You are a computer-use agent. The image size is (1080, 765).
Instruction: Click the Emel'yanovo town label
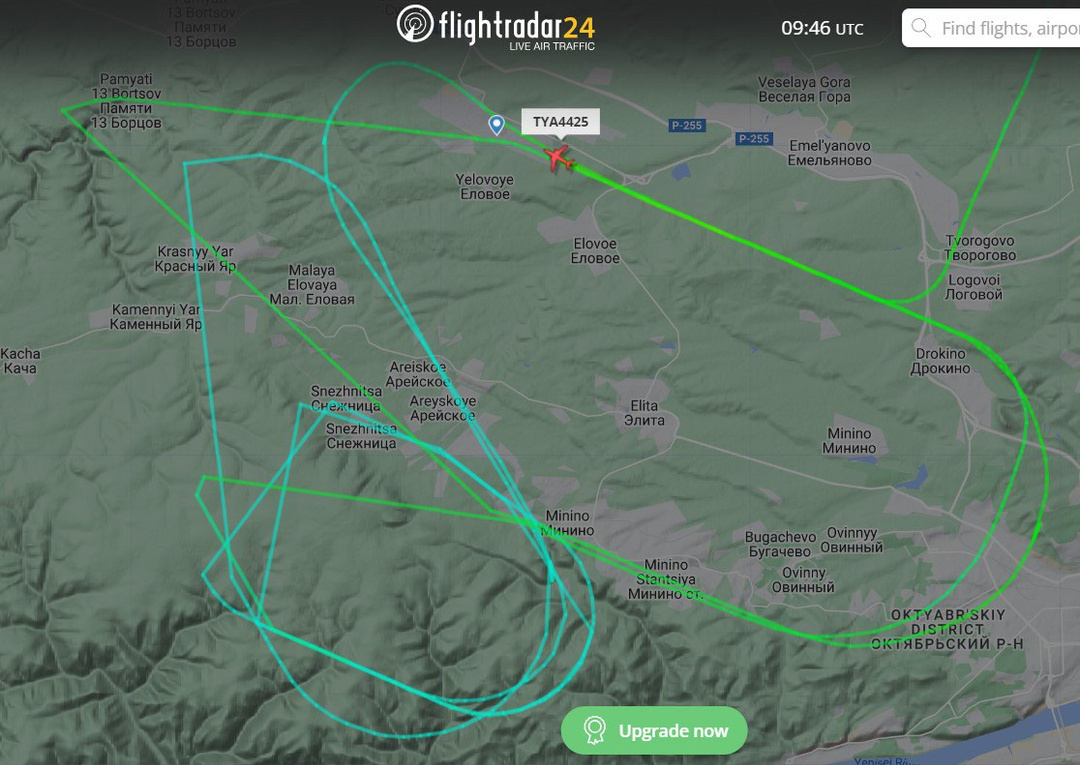pyautogui.click(x=830, y=153)
